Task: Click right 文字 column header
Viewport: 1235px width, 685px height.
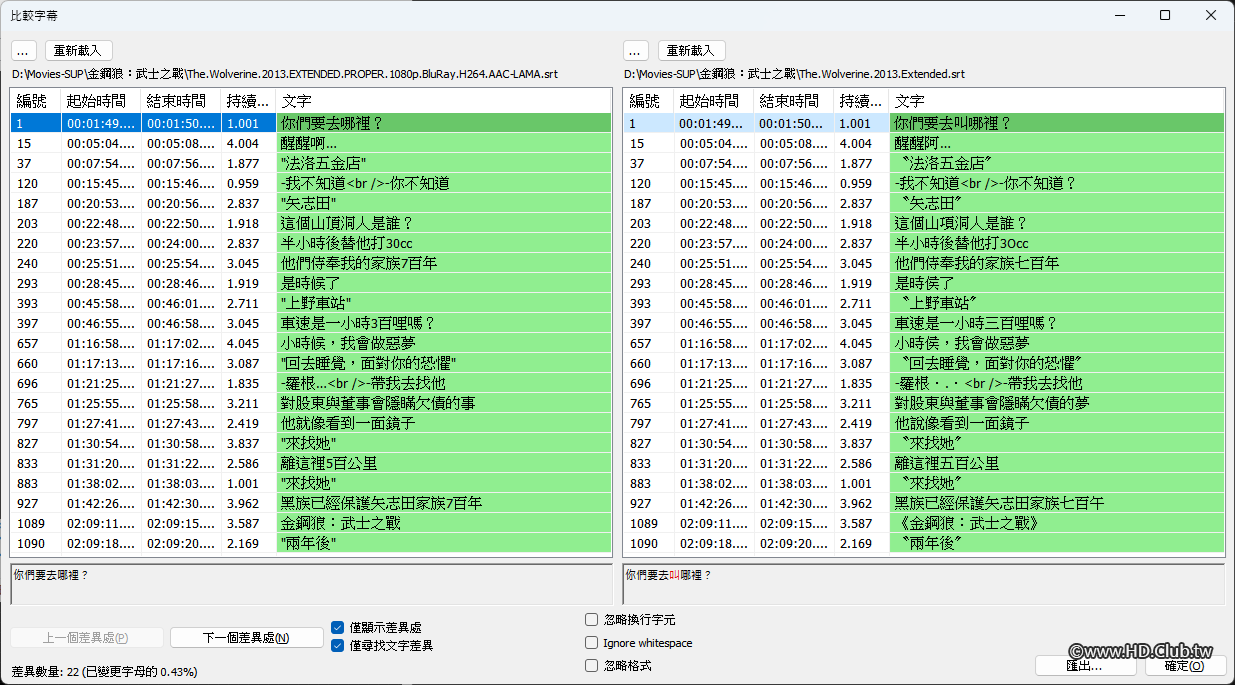Action: click(x=1056, y=101)
